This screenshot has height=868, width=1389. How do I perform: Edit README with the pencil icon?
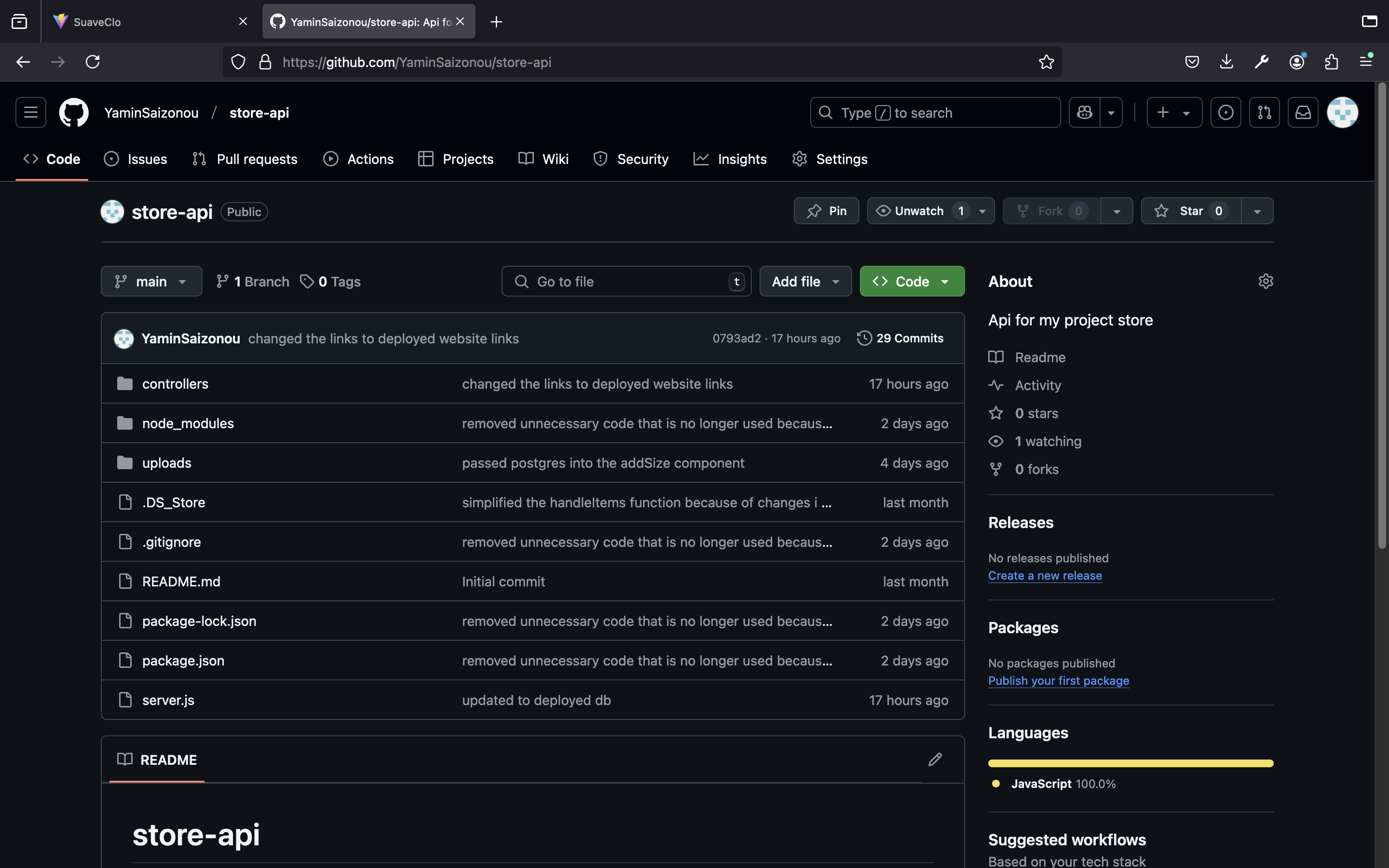pyautogui.click(x=935, y=759)
